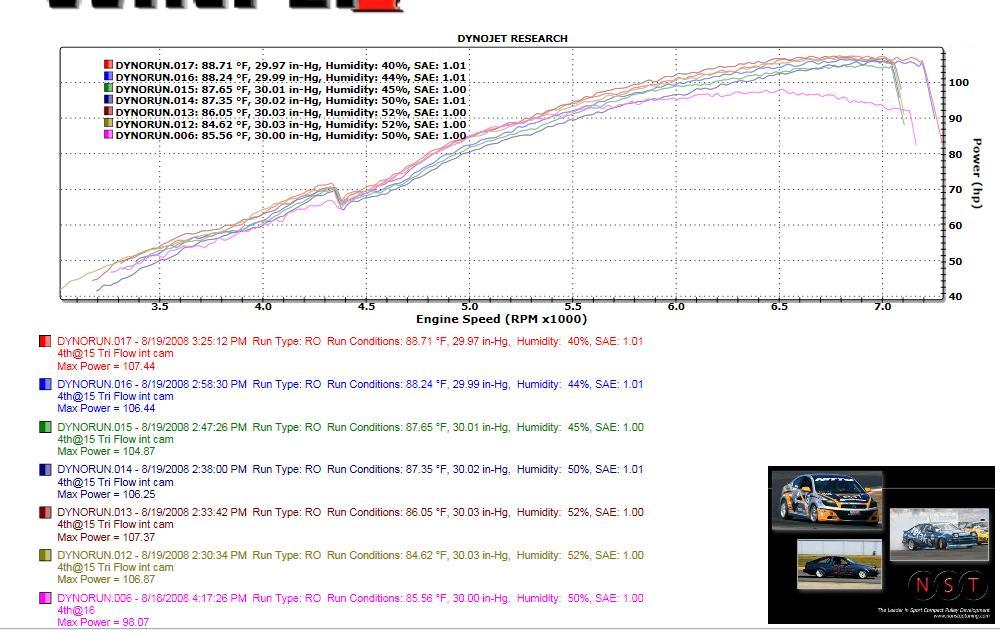This screenshot has height=630, width=1000.
Task: Select the blue swatch next to DYNORUN.016 details
Action: [x=45, y=385]
